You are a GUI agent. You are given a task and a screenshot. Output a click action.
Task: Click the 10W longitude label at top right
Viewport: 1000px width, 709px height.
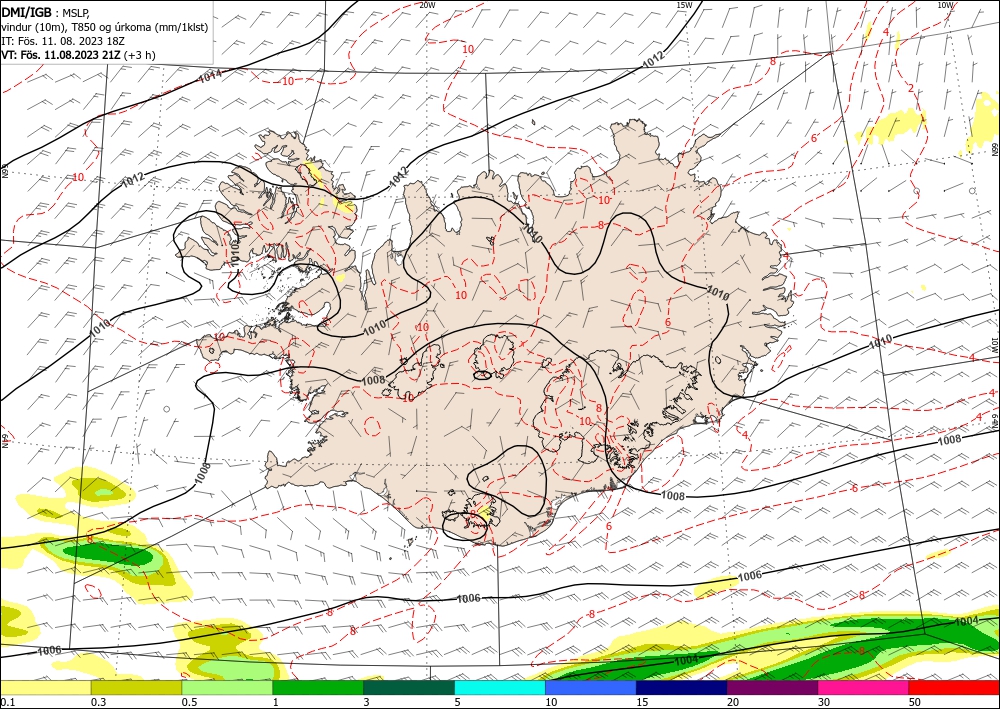pyautogui.click(x=945, y=5)
